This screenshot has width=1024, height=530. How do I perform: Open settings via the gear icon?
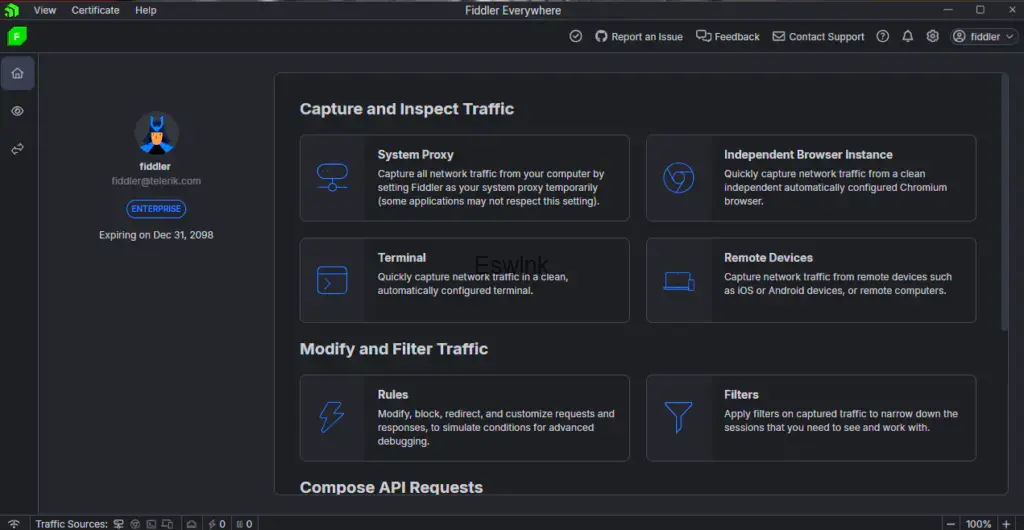coord(932,36)
